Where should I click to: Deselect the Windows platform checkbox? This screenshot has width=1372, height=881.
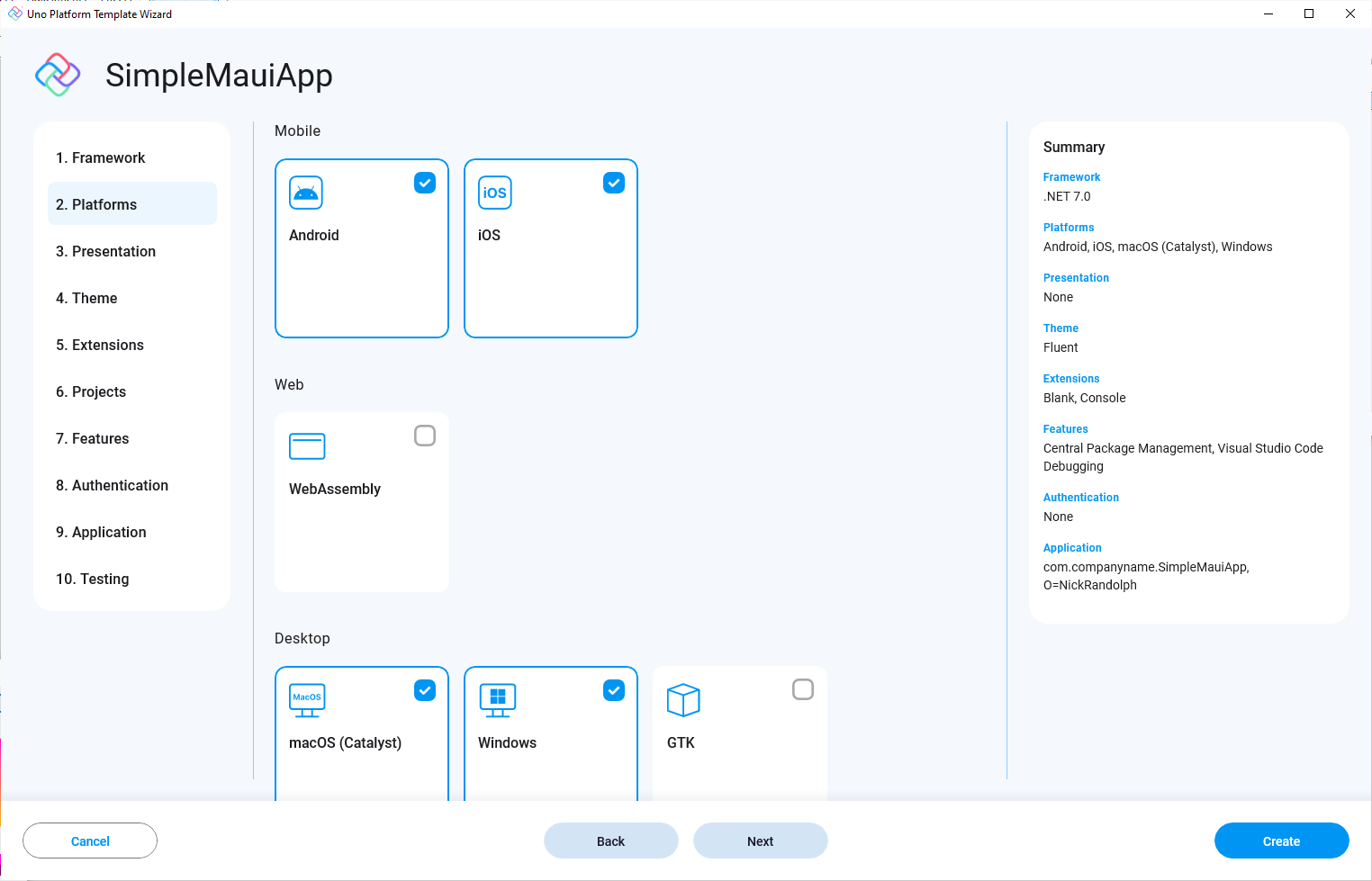614,690
